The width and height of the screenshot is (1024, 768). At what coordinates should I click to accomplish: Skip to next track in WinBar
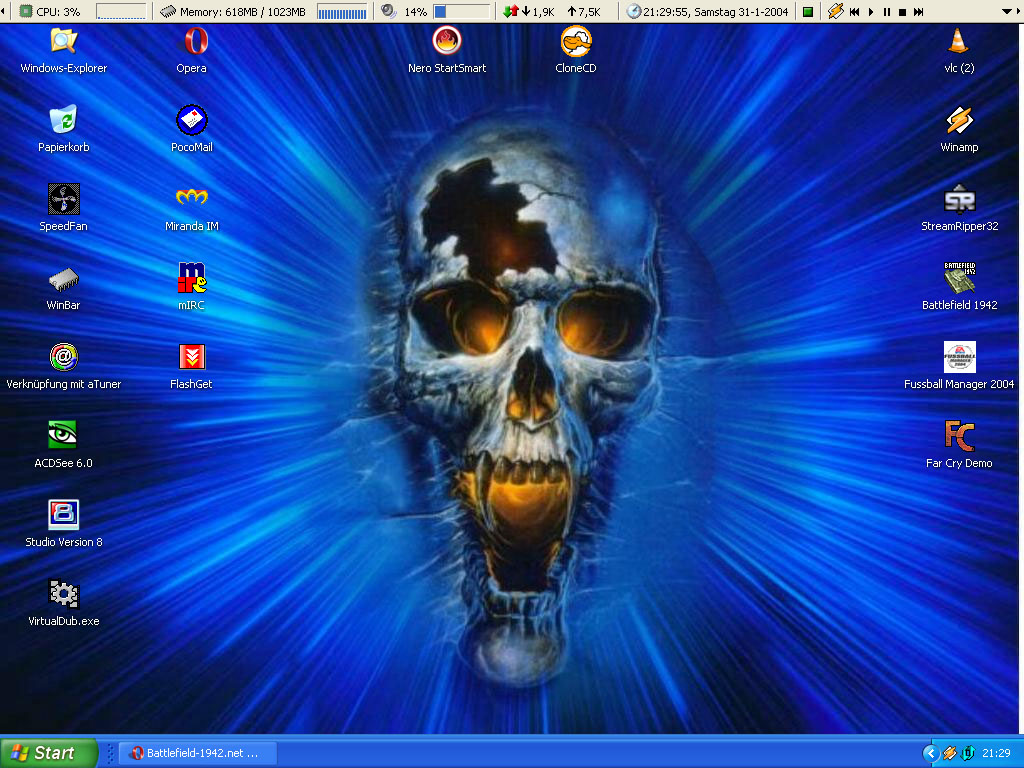pos(918,12)
